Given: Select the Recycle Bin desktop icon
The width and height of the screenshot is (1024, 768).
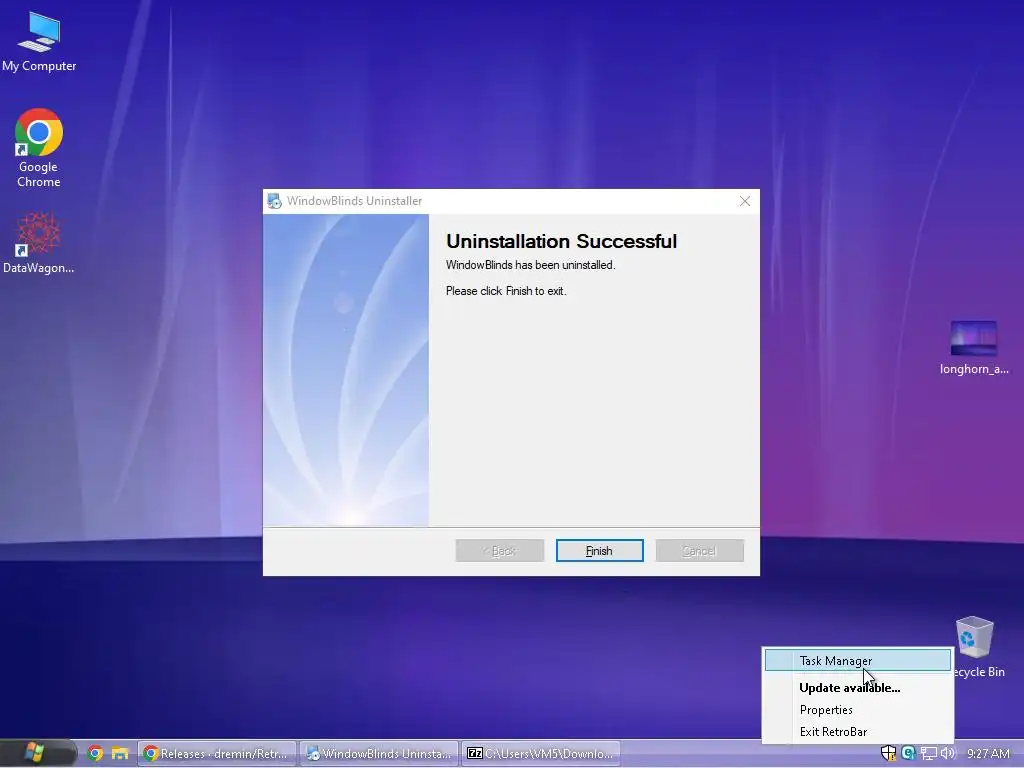Looking at the screenshot, I should [976, 647].
